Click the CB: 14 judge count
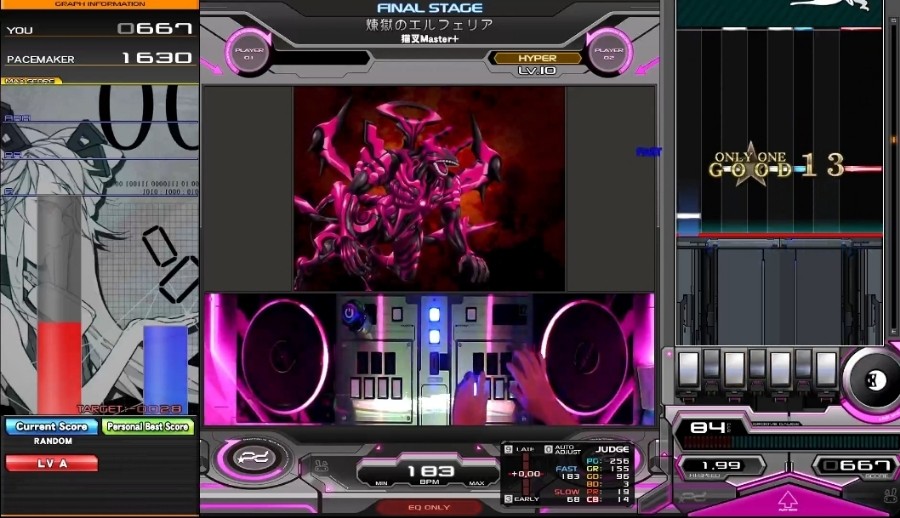This screenshot has width=900, height=518. (x=608, y=500)
